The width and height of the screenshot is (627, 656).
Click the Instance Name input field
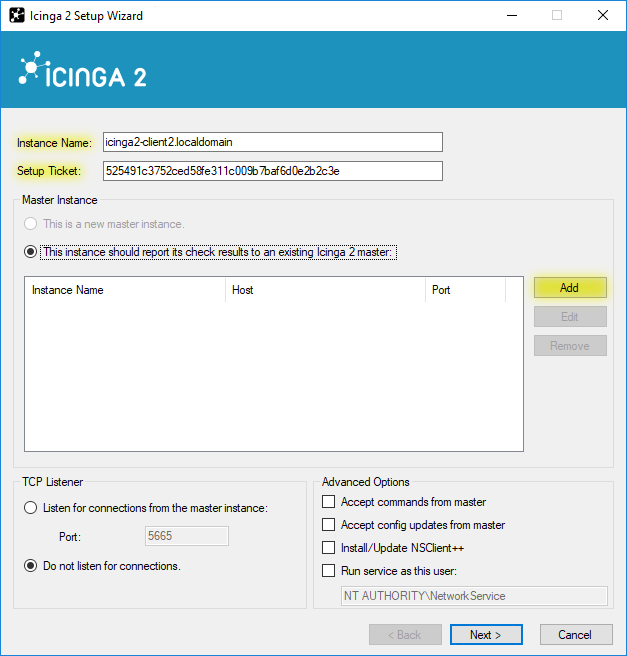tap(273, 142)
